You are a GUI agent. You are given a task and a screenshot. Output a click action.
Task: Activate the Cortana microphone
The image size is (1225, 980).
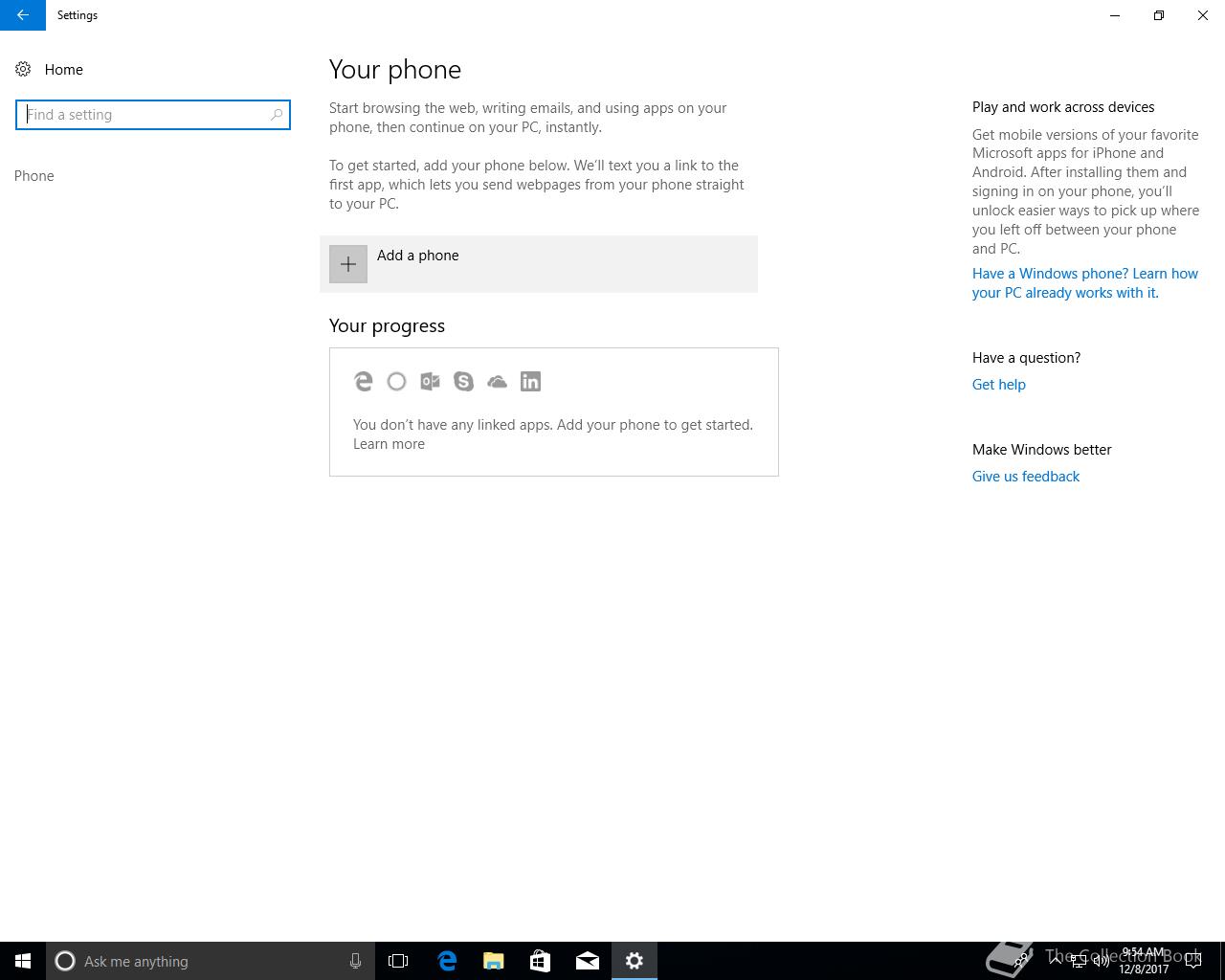point(355,961)
